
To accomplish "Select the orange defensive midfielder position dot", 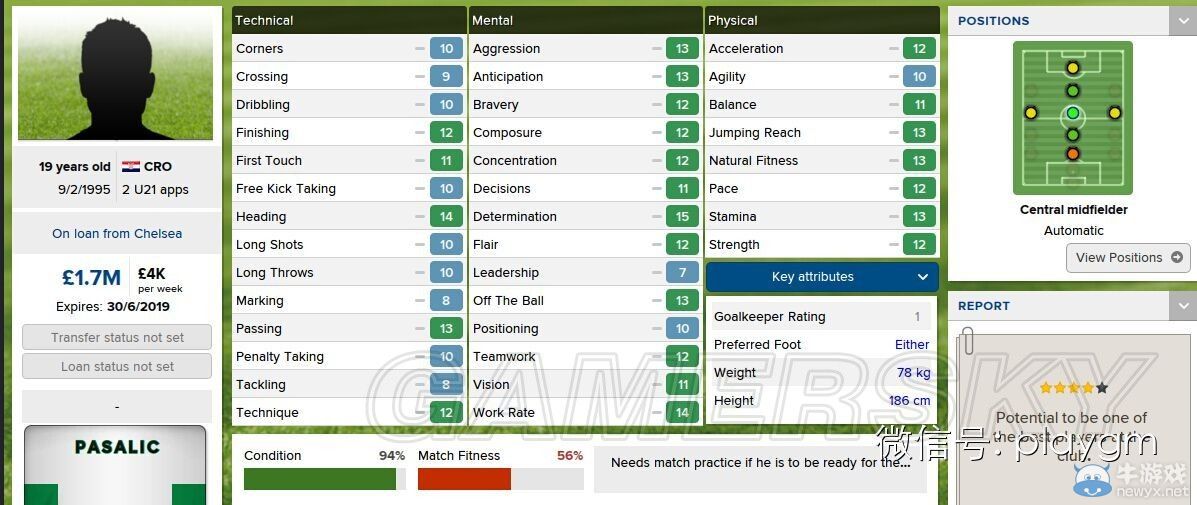I will [x=1073, y=154].
